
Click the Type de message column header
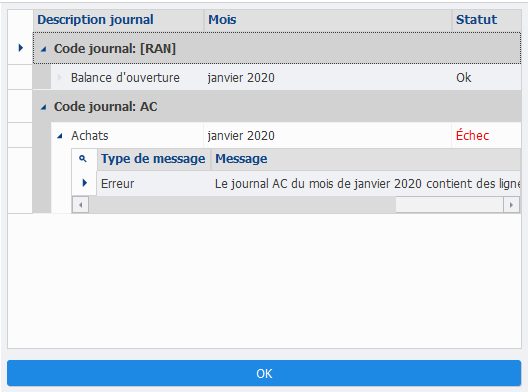pyautogui.click(x=153, y=159)
